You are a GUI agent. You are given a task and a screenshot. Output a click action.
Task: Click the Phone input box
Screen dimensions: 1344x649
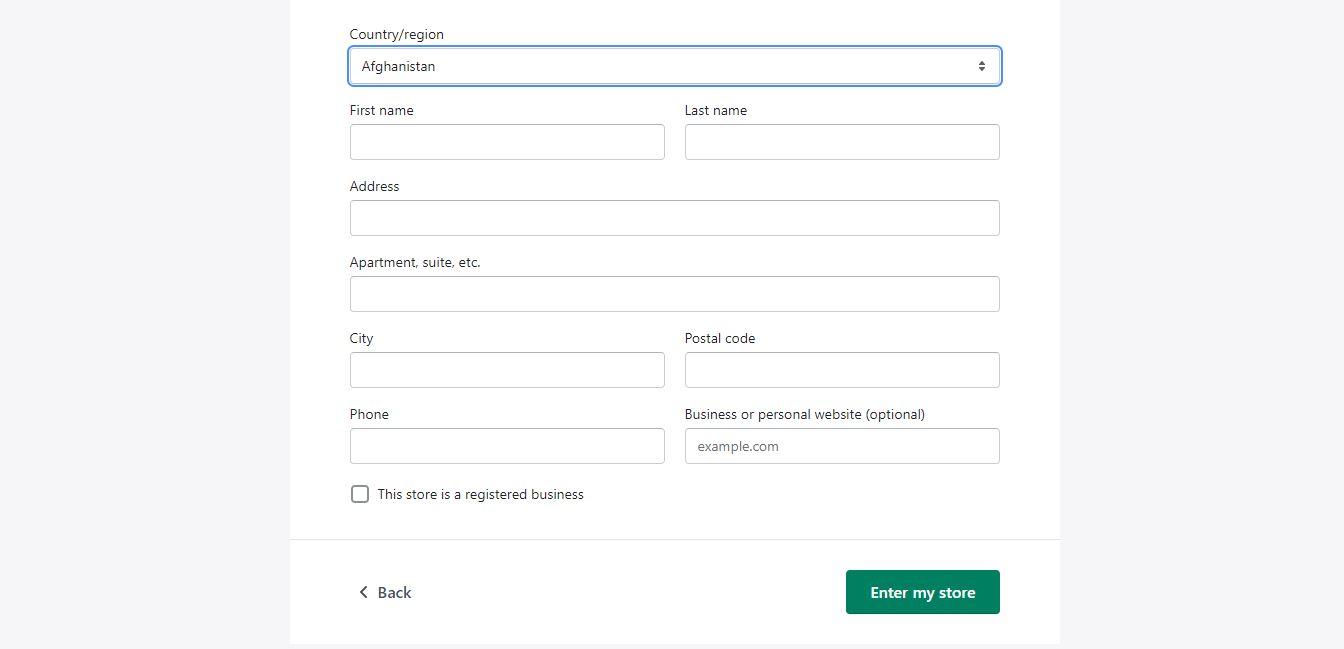coord(507,445)
